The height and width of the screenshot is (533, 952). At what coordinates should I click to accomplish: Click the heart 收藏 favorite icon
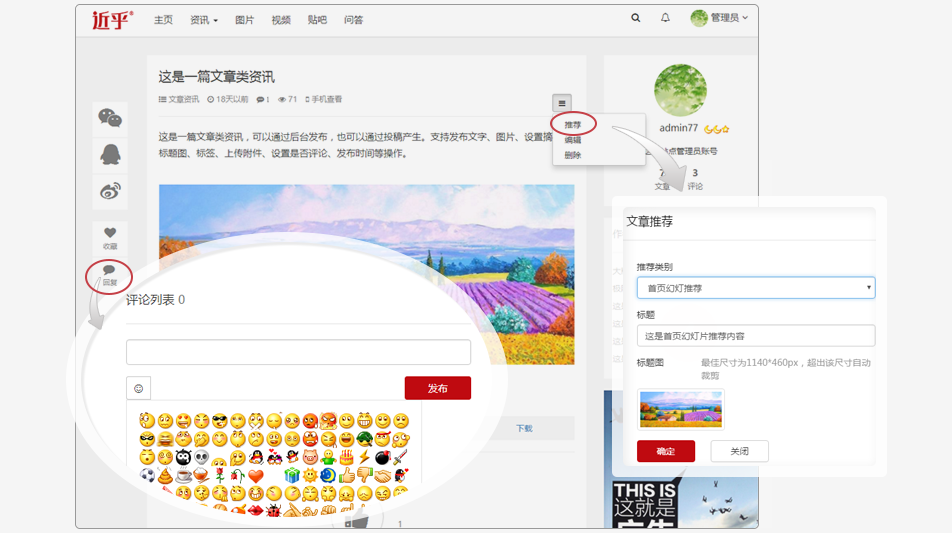[x=110, y=233]
